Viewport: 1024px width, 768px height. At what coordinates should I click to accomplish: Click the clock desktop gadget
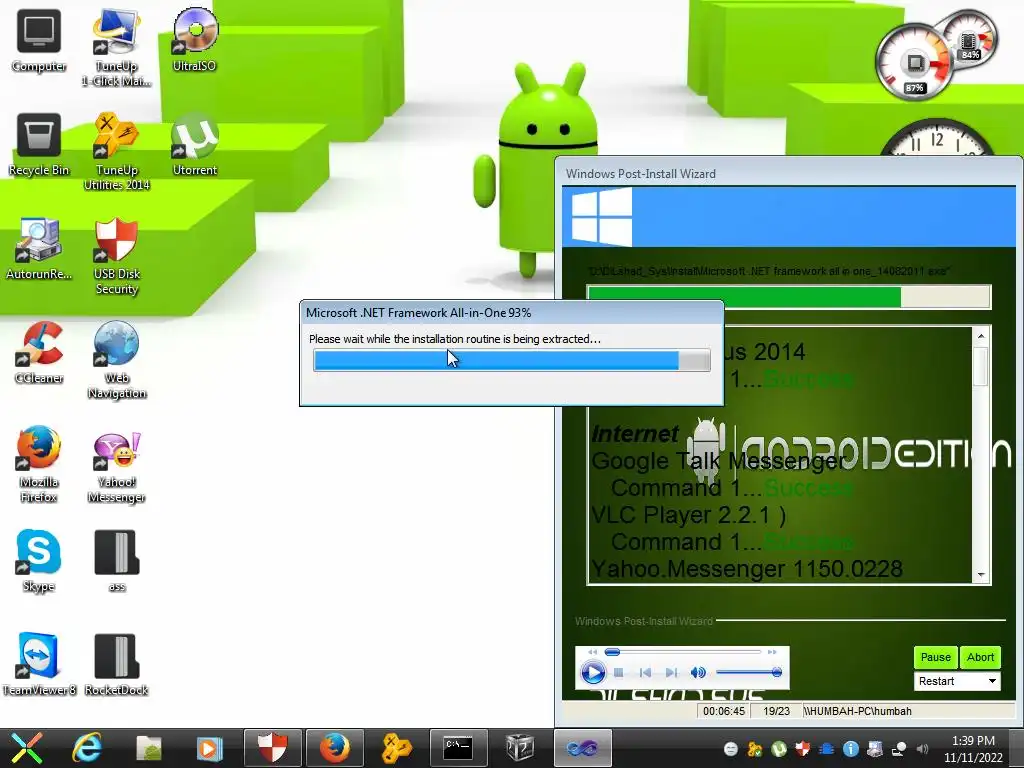click(x=937, y=138)
